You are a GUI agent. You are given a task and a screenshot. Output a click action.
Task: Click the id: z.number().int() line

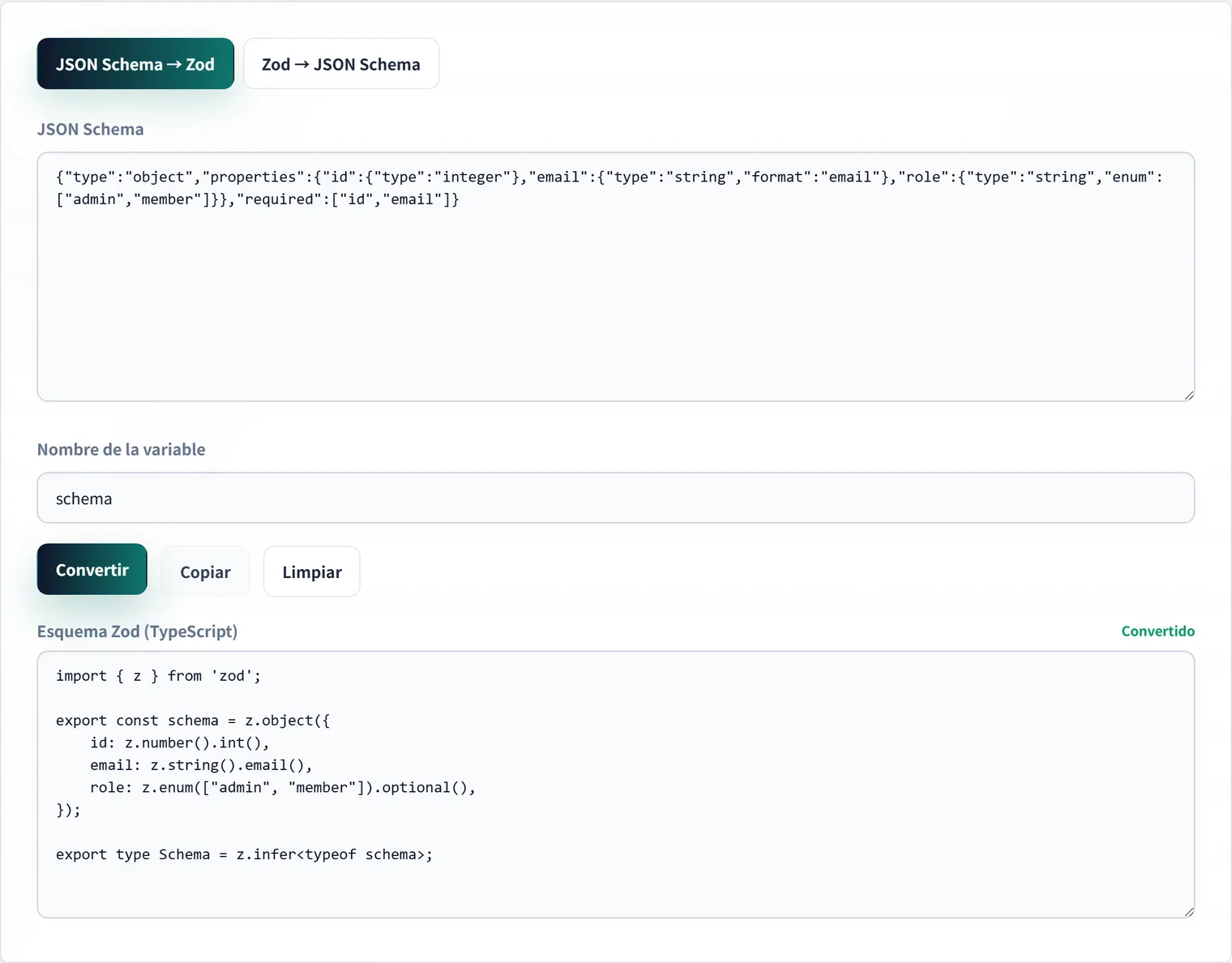click(x=180, y=743)
